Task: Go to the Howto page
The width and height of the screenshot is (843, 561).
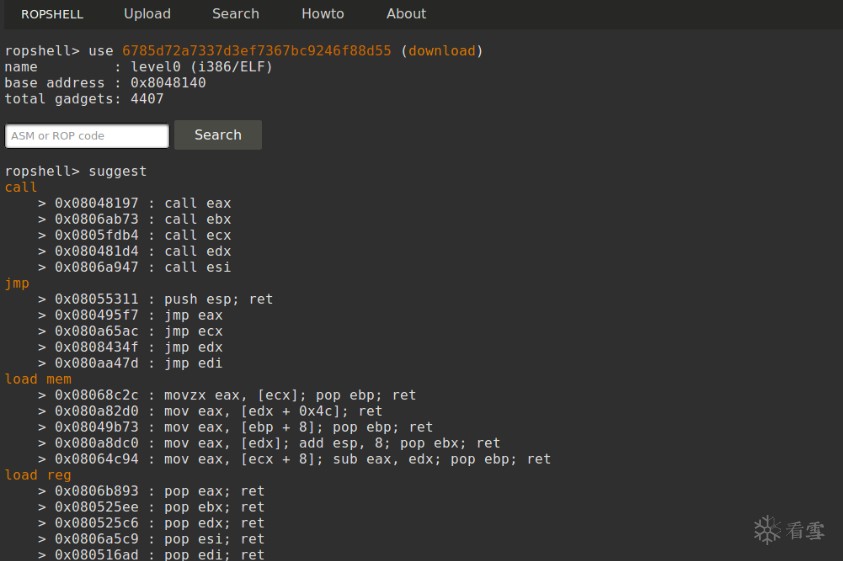Action: (322, 14)
